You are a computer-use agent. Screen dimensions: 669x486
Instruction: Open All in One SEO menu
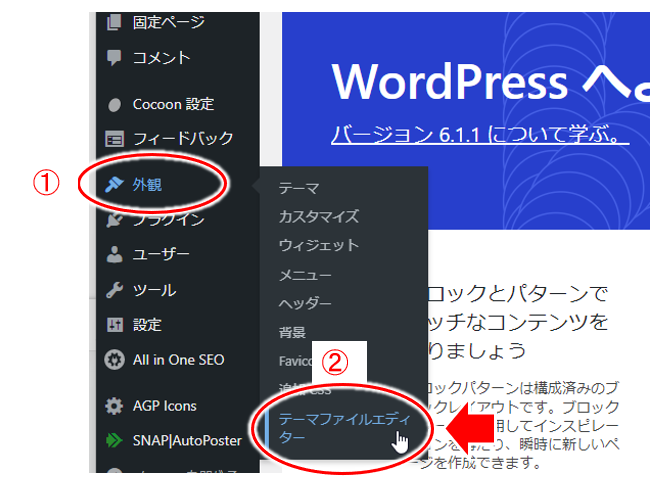pos(178,360)
